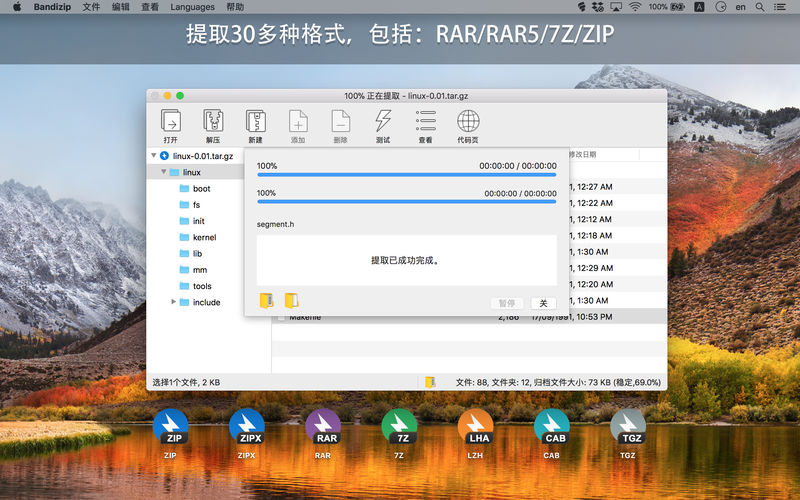Click the 修改日期 column header

[583, 154]
